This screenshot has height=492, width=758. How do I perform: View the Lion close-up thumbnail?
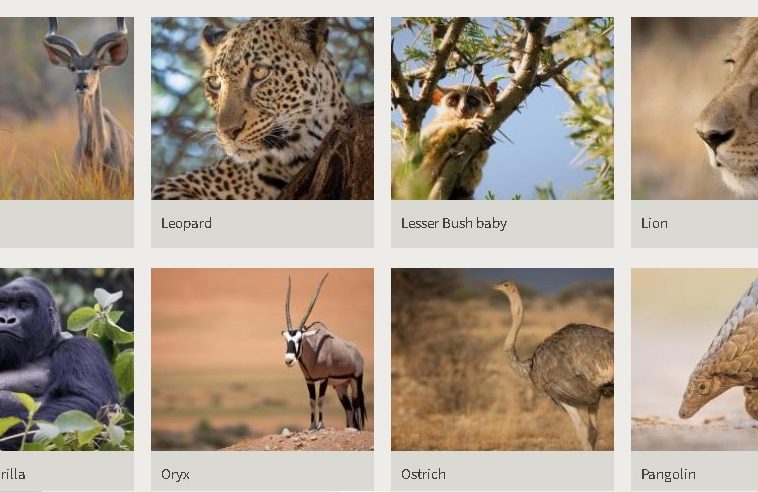click(x=694, y=108)
